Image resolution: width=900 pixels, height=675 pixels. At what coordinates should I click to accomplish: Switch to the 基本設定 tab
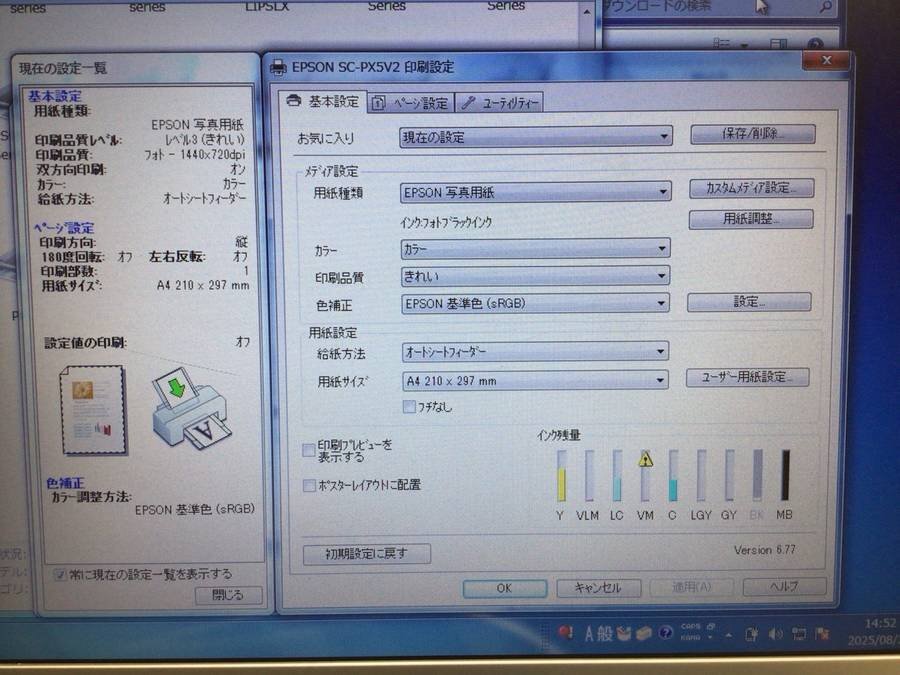tap(323, 102)
